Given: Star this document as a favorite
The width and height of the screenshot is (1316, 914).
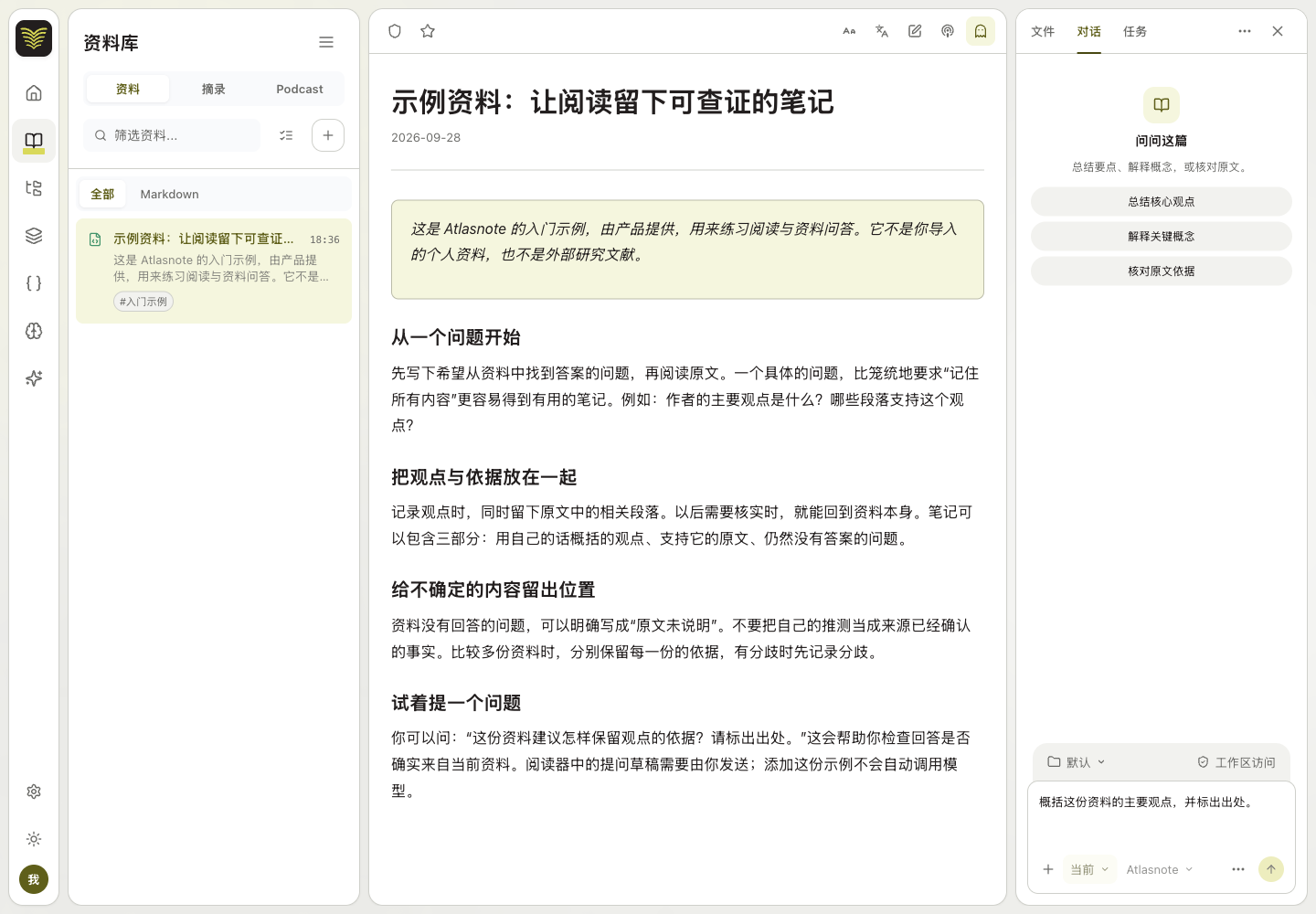Looking at the screenshot, I should (428, 31).
